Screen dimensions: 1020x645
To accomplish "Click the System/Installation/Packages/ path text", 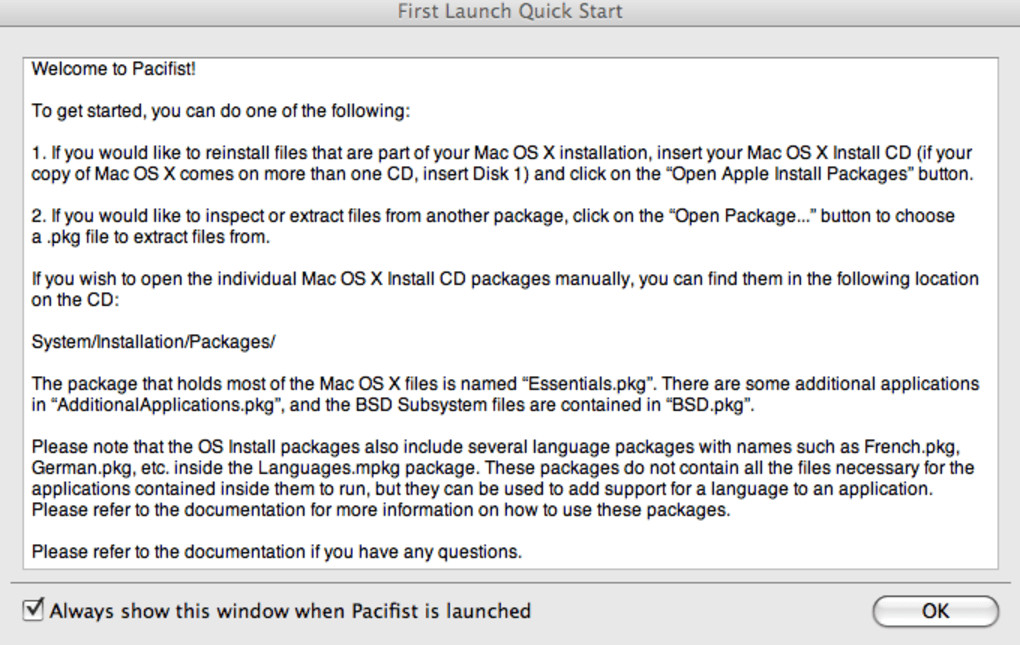I will (x=153, y=342).
